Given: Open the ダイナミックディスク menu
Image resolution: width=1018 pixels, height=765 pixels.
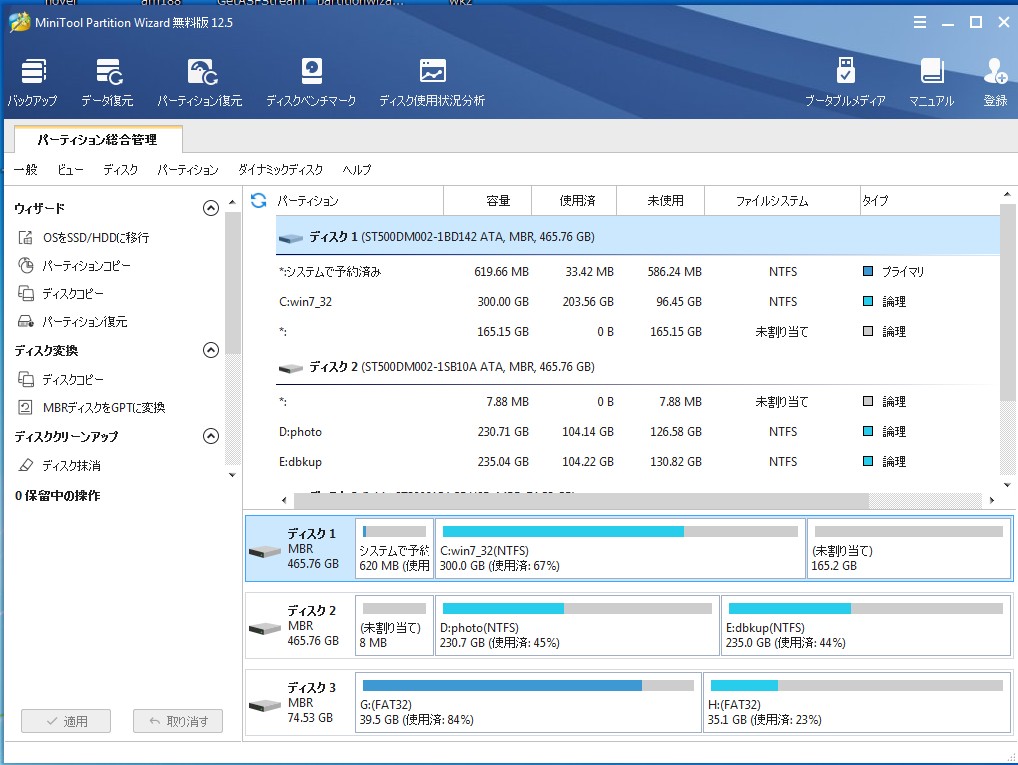Looking at the screenshot, I should [280, 169].
